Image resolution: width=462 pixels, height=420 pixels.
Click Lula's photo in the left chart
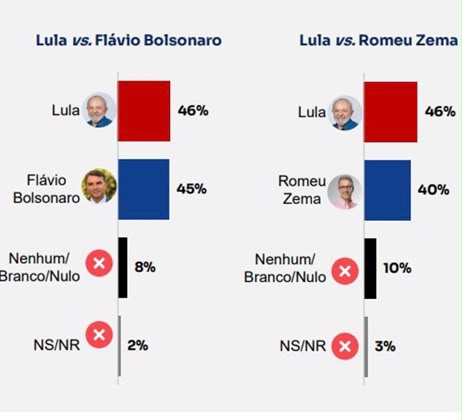click(x=99, y=110)
